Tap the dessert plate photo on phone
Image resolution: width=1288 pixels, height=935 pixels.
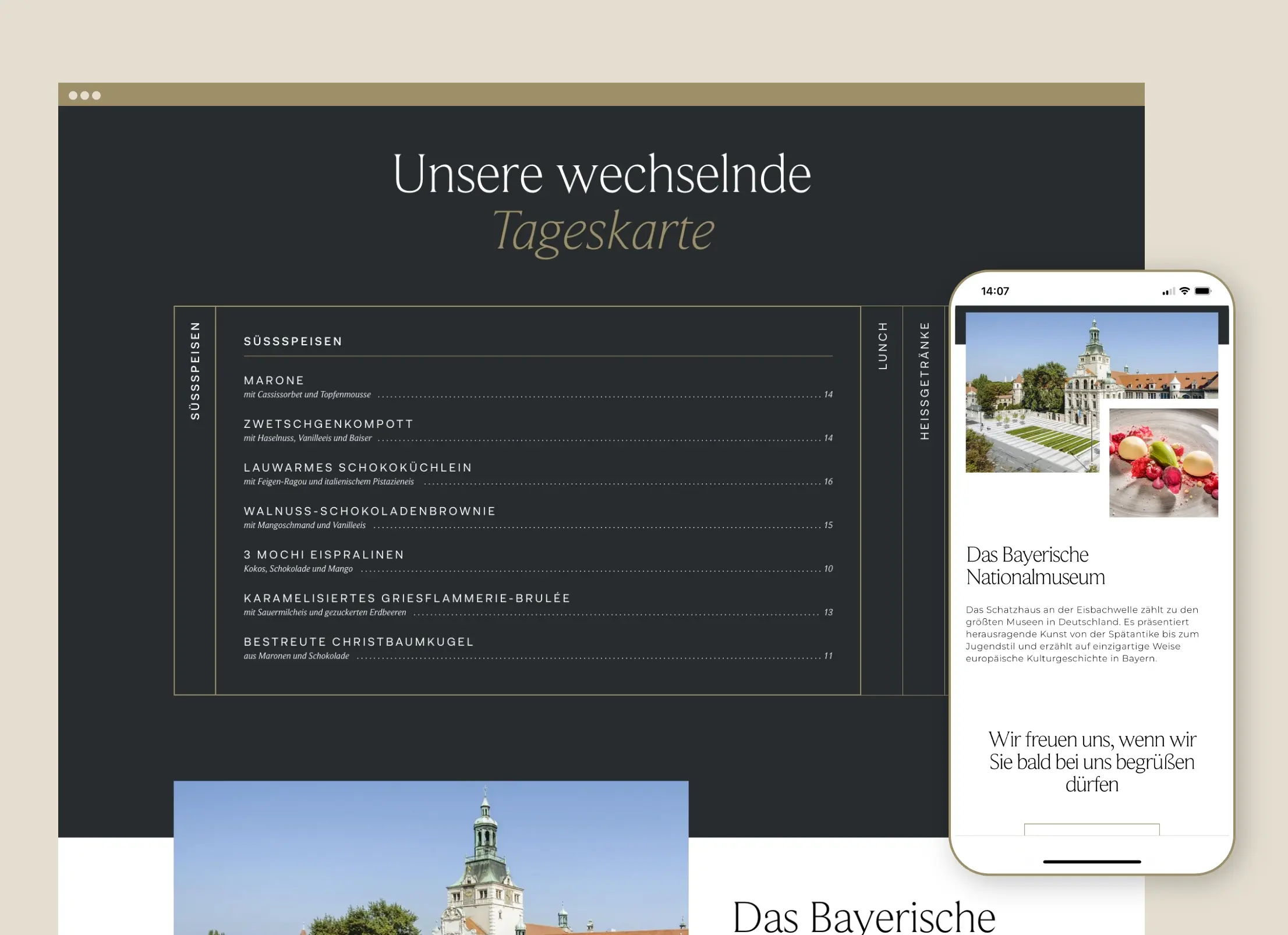1163,462
